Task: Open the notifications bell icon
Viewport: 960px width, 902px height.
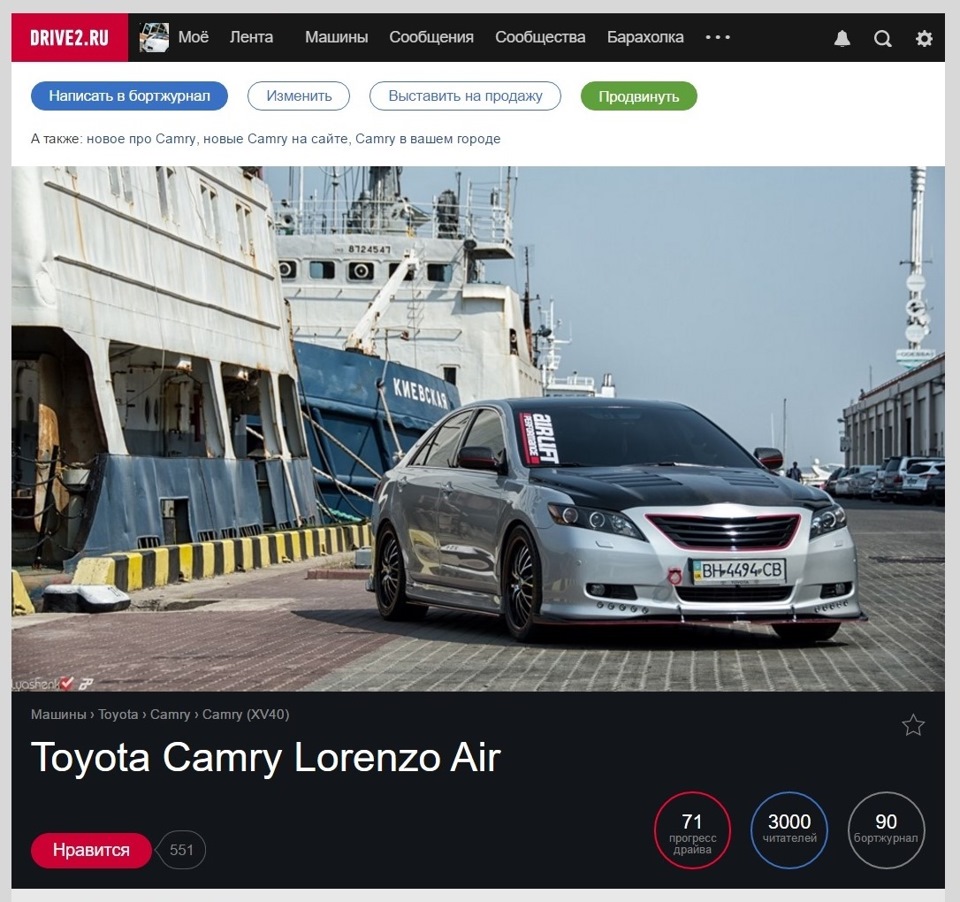Action: (842, 38)
